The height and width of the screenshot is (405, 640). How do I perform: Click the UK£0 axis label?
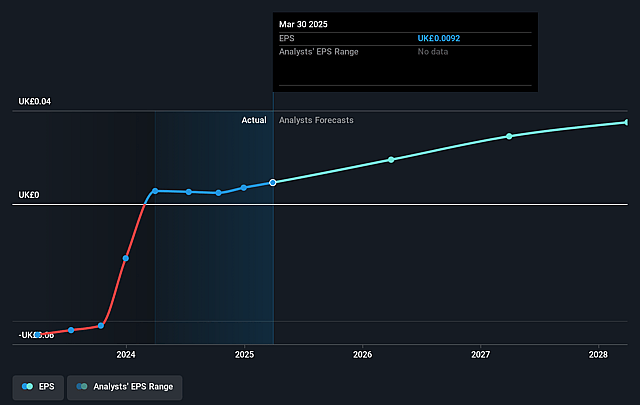(29, 195)
